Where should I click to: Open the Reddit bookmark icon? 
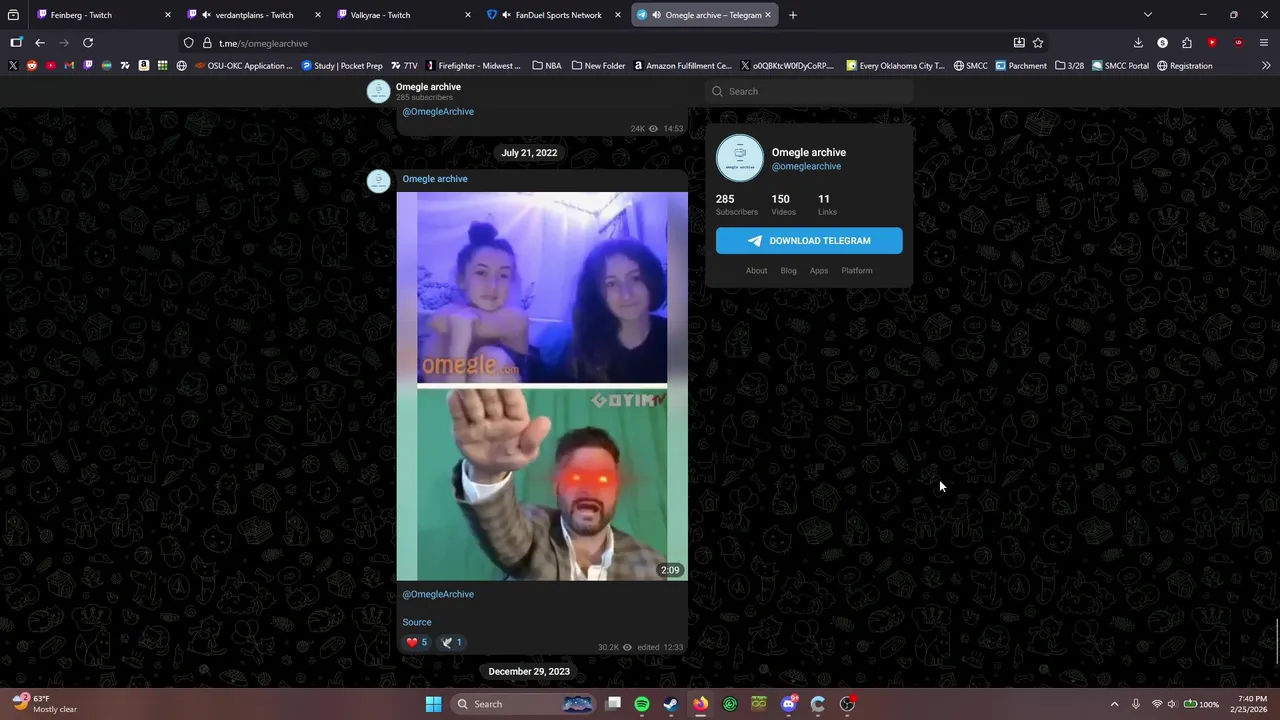point(32,66)
